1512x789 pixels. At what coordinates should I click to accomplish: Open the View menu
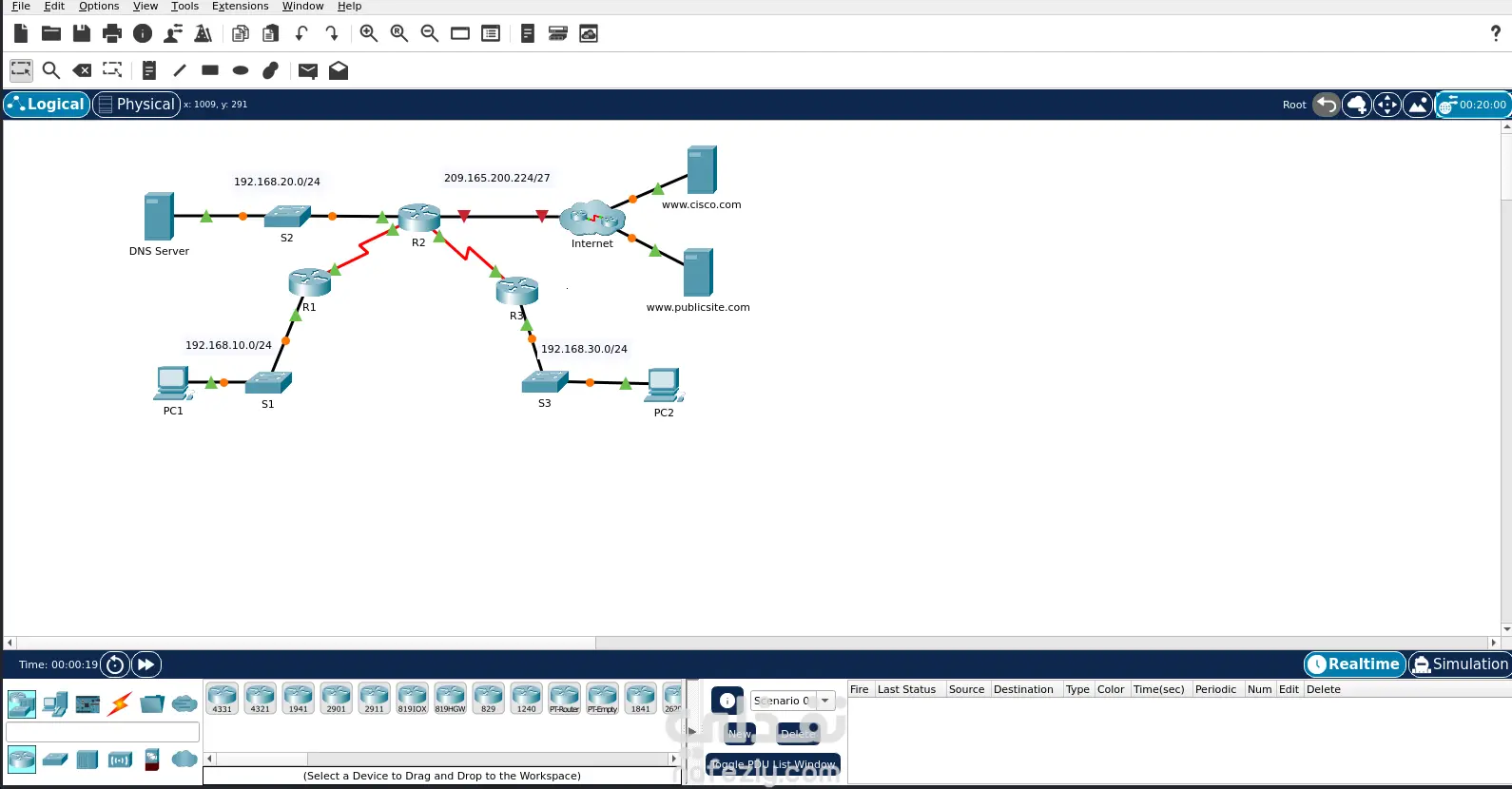coord(145,6)
